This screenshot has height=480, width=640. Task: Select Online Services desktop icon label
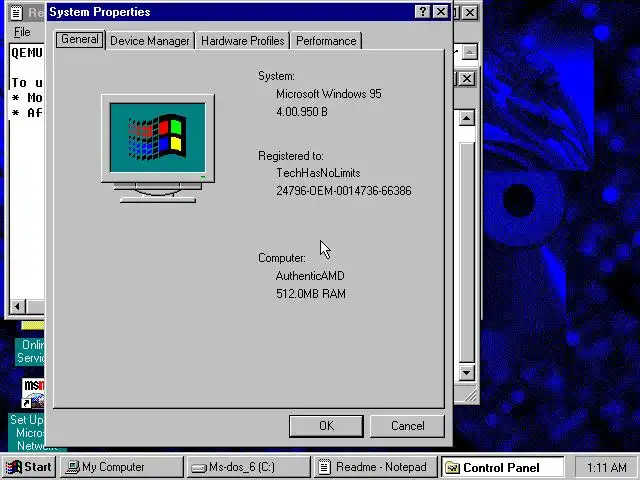(x=30, y=351)
